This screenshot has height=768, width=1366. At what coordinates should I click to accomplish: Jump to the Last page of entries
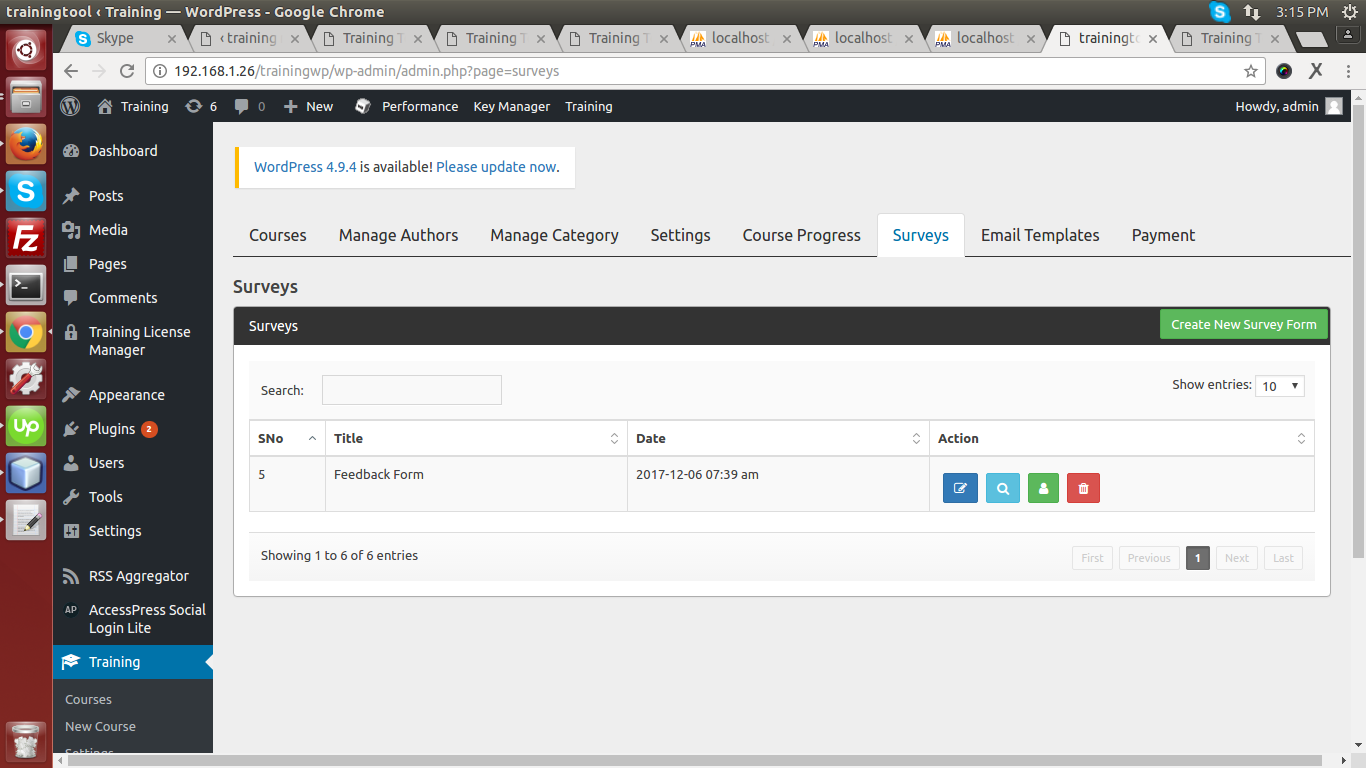[x=1283, y=558]
